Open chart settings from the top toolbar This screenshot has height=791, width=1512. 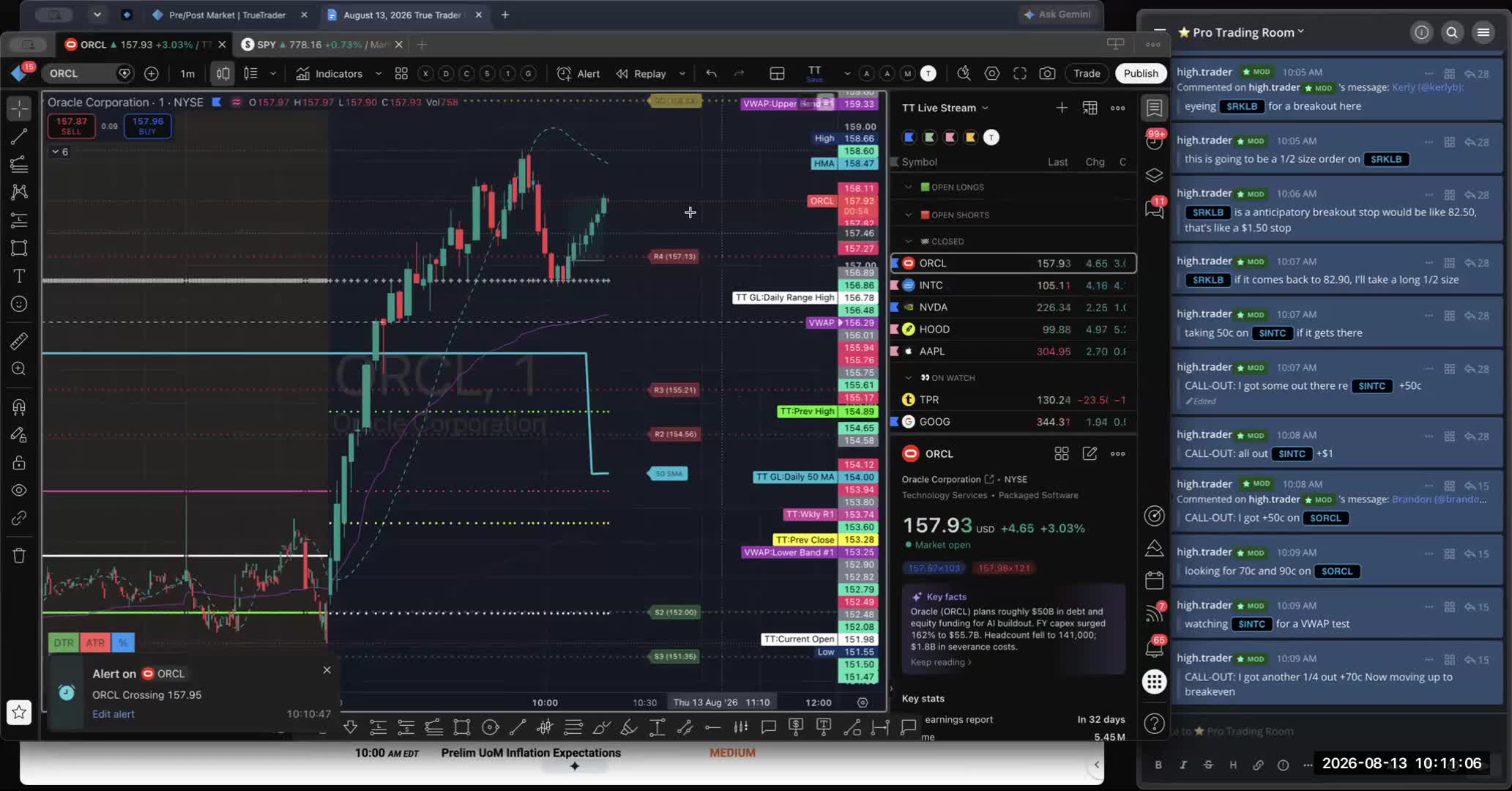(x=991, y=73)
